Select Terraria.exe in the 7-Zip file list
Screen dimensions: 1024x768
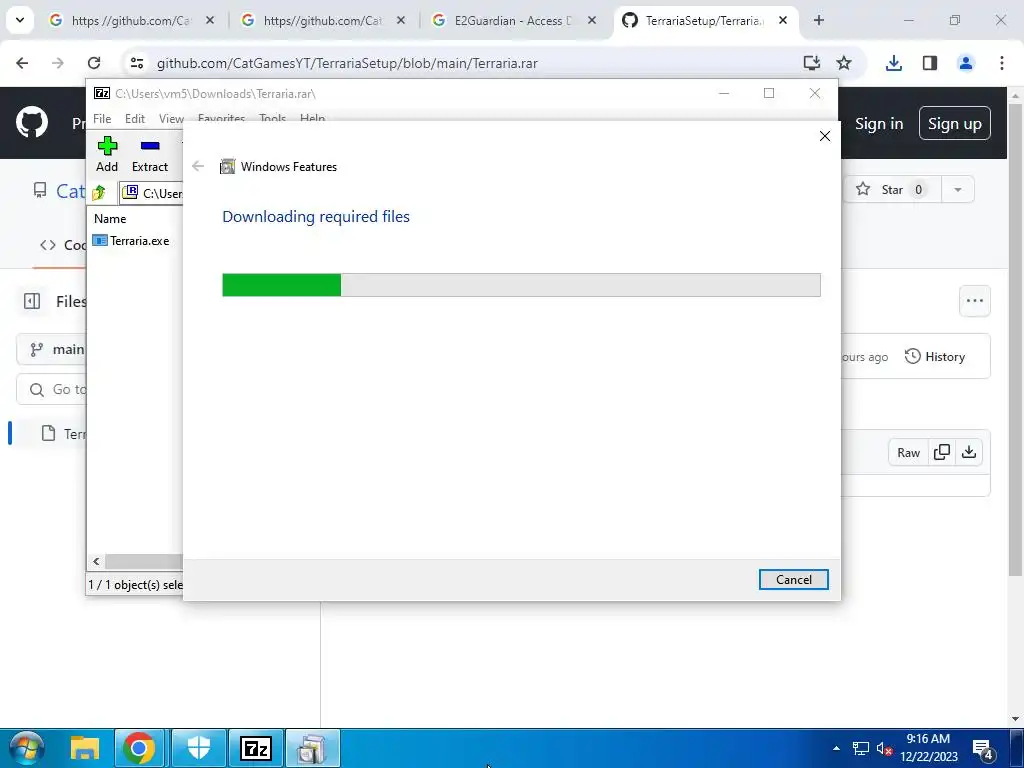[131, 240]
